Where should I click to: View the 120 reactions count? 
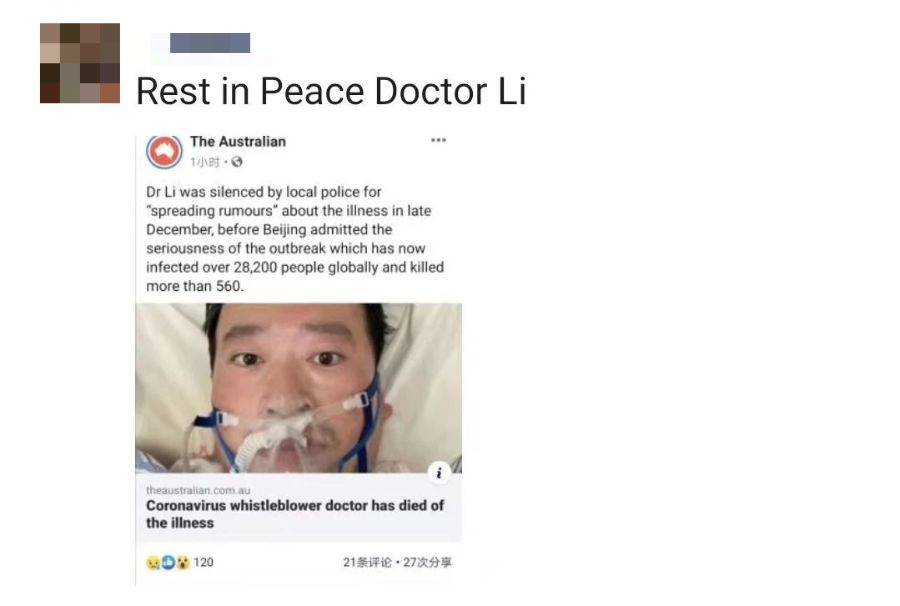click(x=203, y=562)
